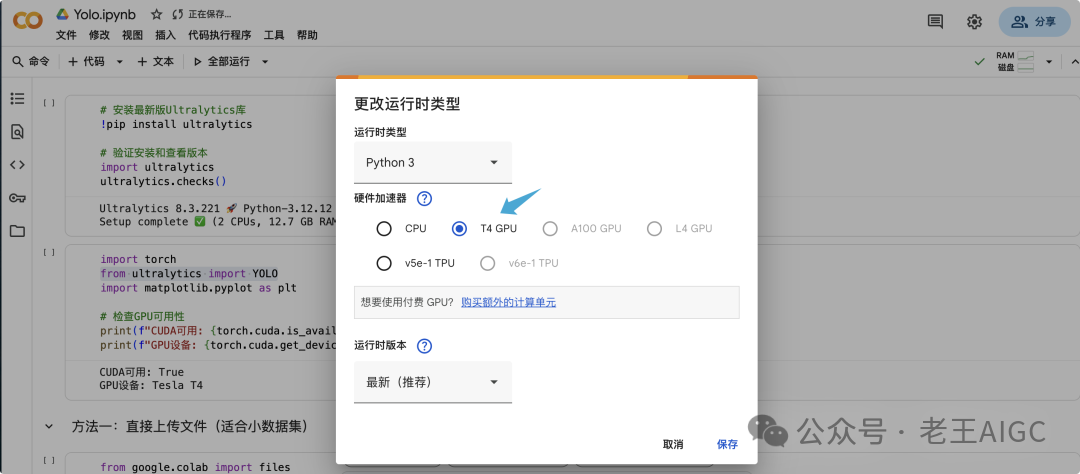Screen dimensions: 1080x474
Task: Open the 文件 menu
Action: (66, 35)
